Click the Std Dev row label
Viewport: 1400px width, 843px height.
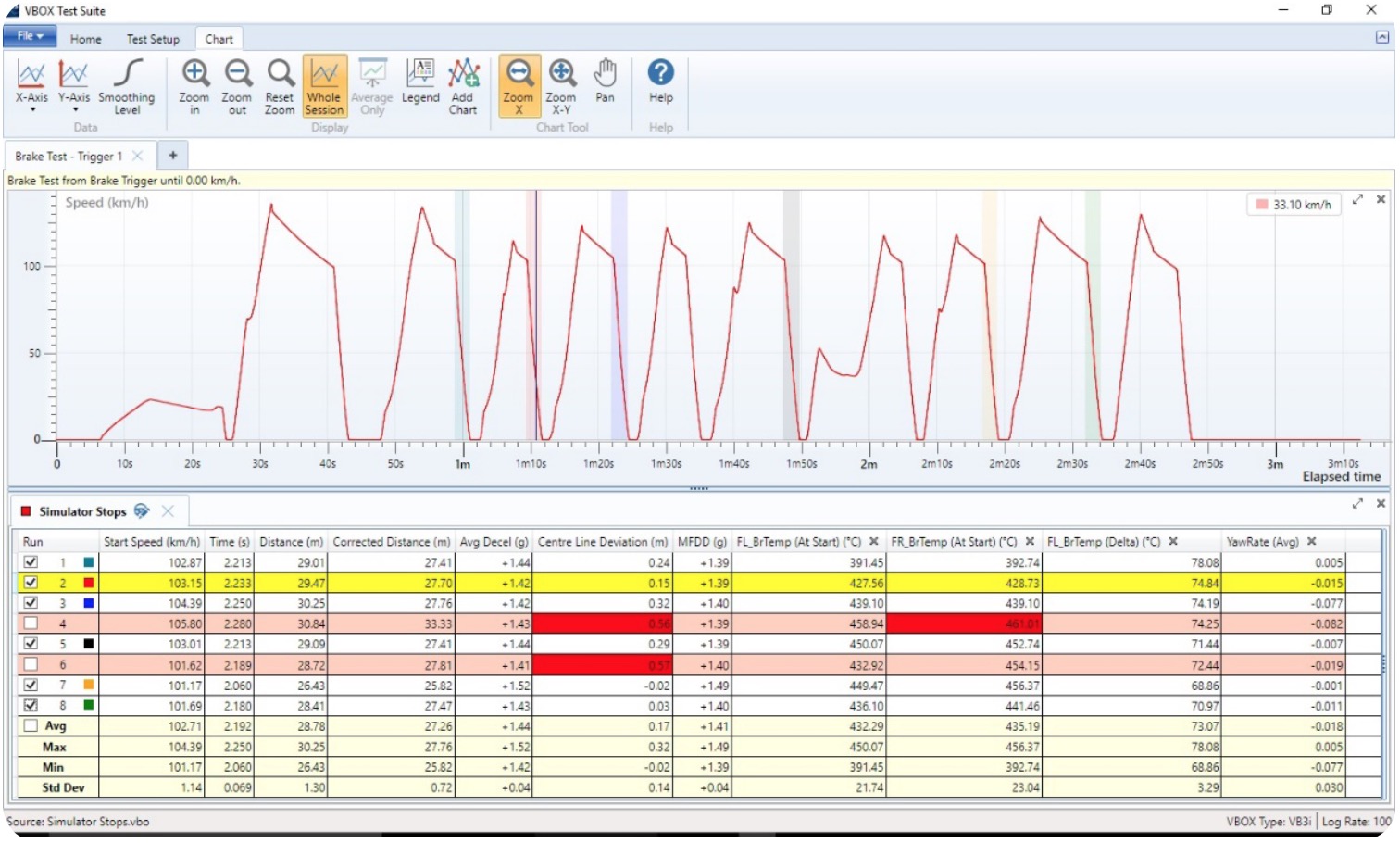pyautogui.click(x=62, y=787)
